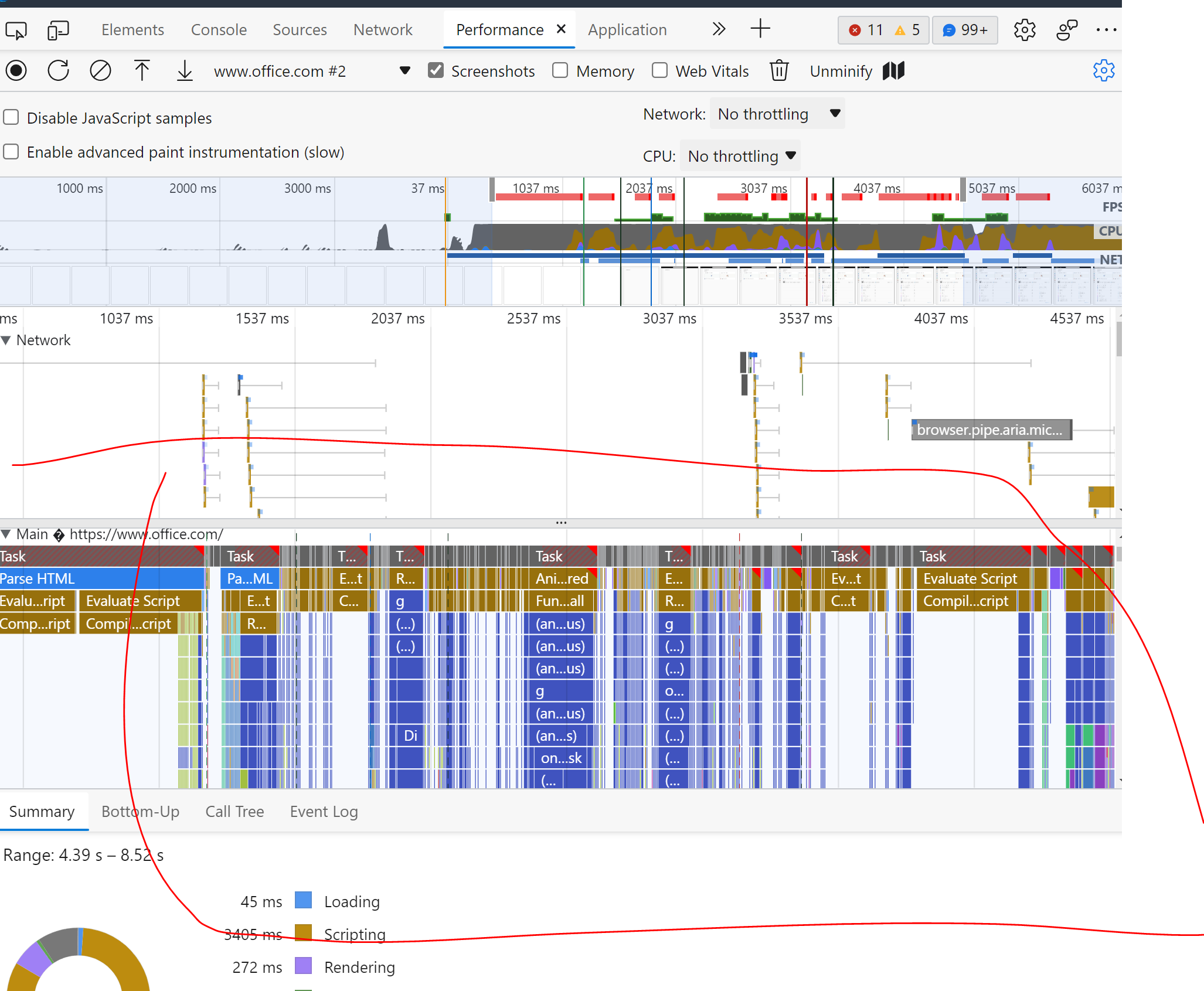Check Disable JavaScript samples
Viewport: 1204px width, 991px height.
(x=11, y=117)
